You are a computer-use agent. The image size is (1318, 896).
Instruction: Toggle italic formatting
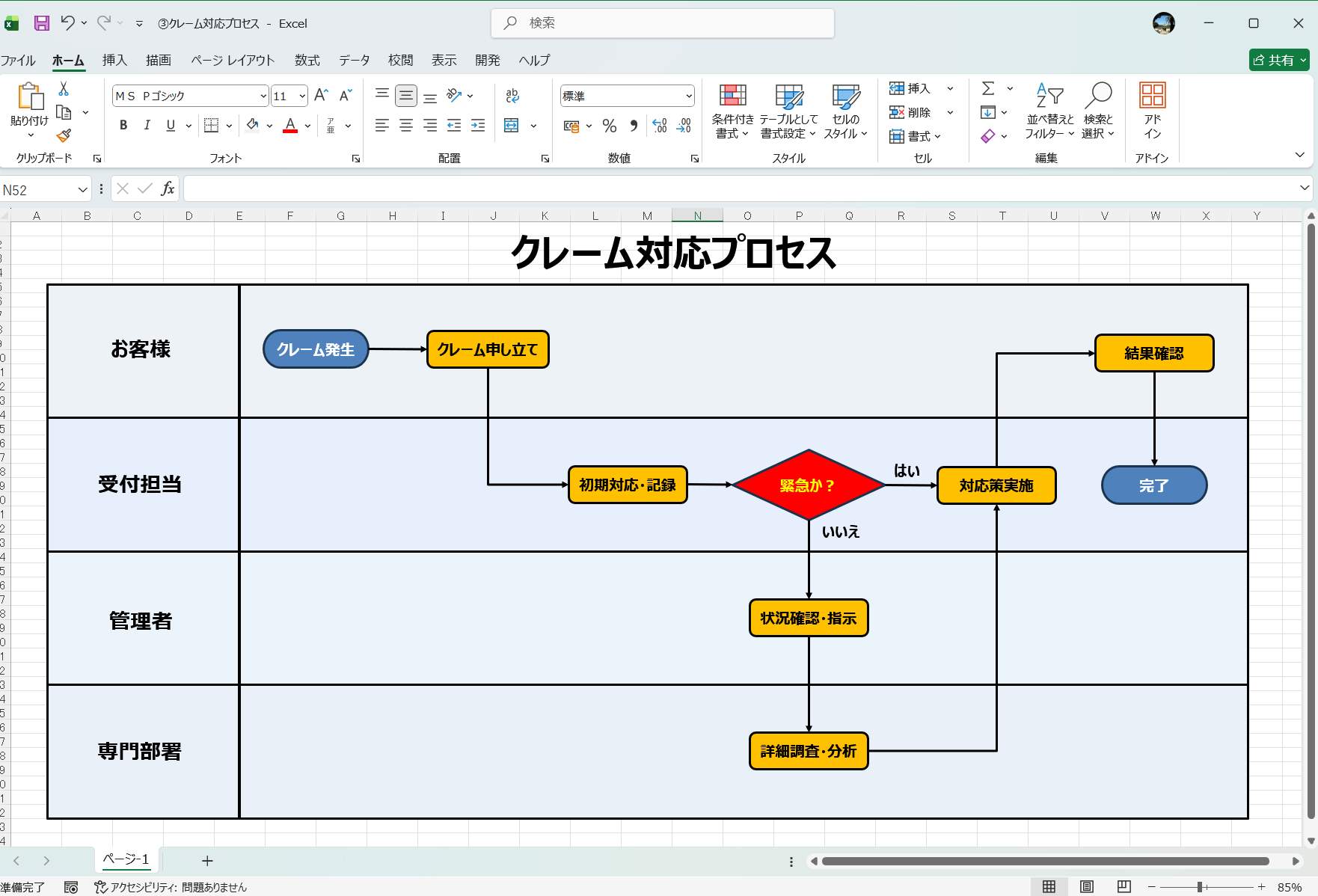pyautogui.click(x=147, y=125)
